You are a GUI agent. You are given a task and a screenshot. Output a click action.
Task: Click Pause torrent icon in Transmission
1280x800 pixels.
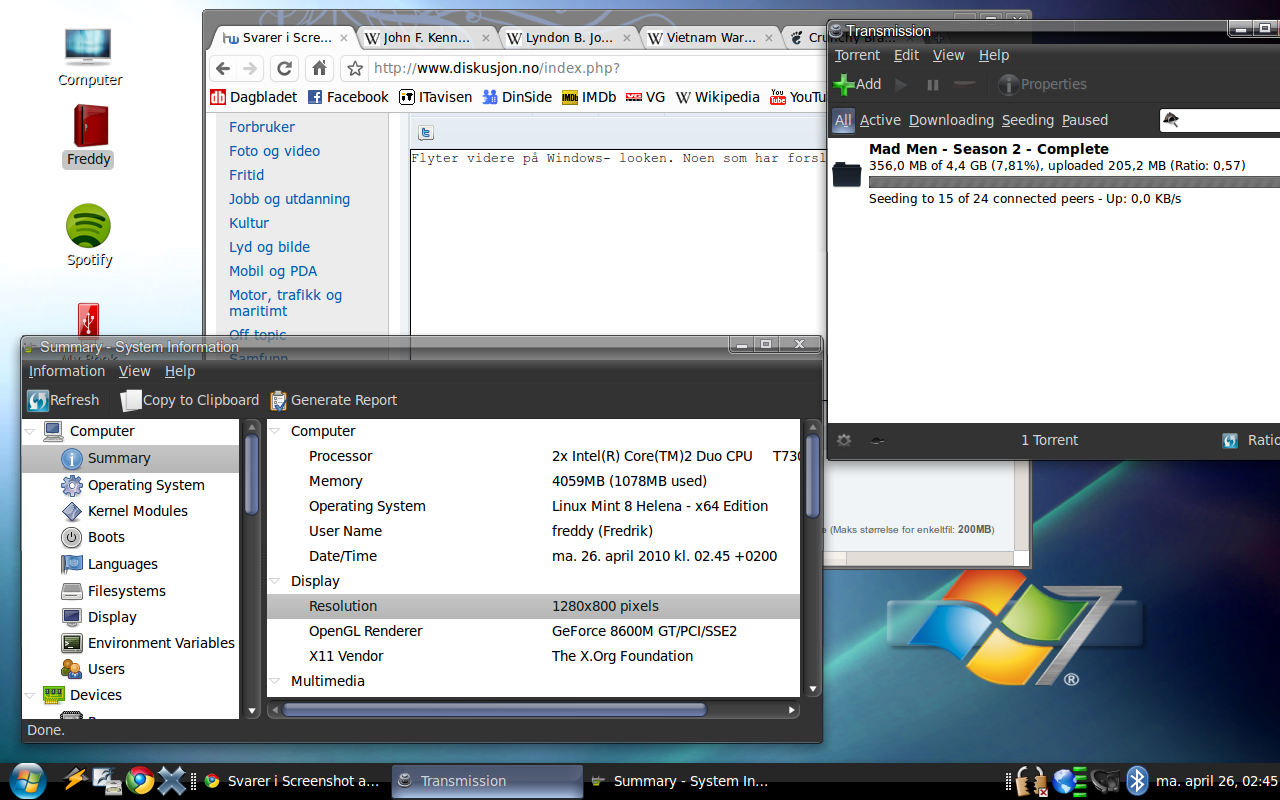(x=933, y=85)
